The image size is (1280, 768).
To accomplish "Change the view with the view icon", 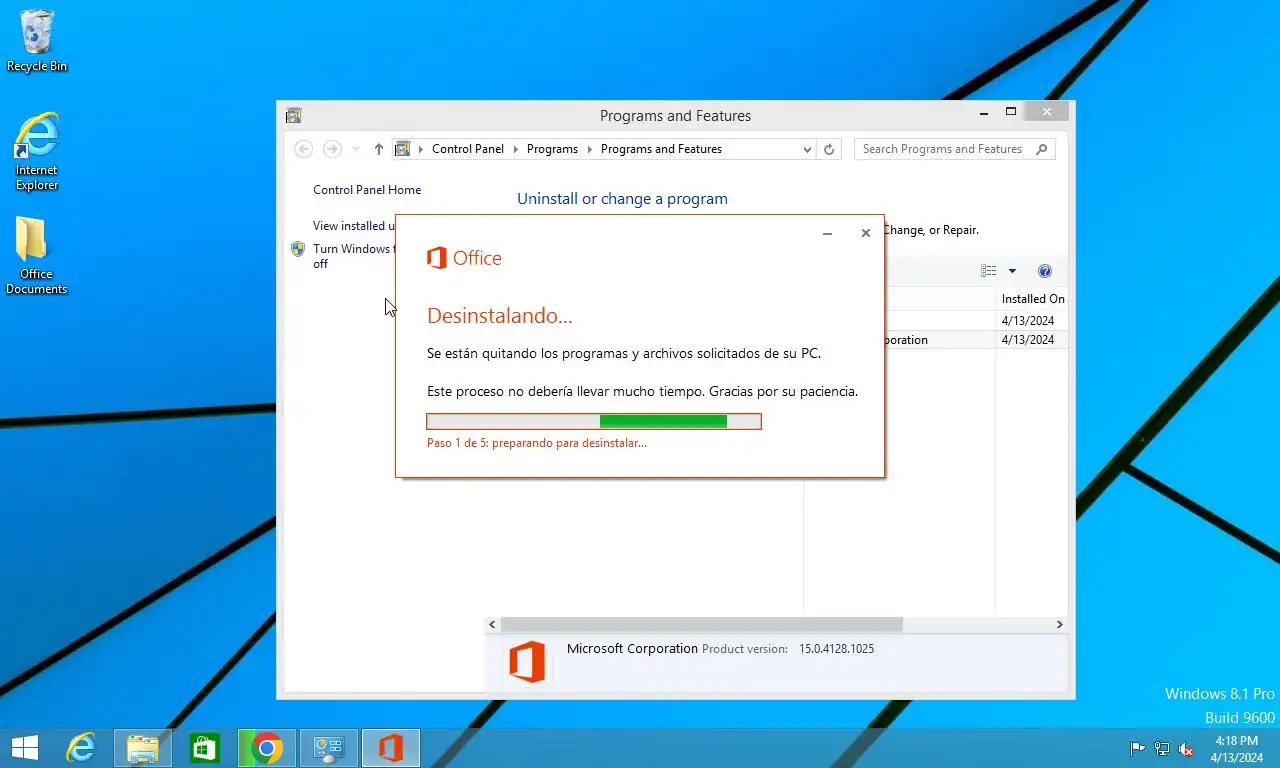I will click(989, 271).
